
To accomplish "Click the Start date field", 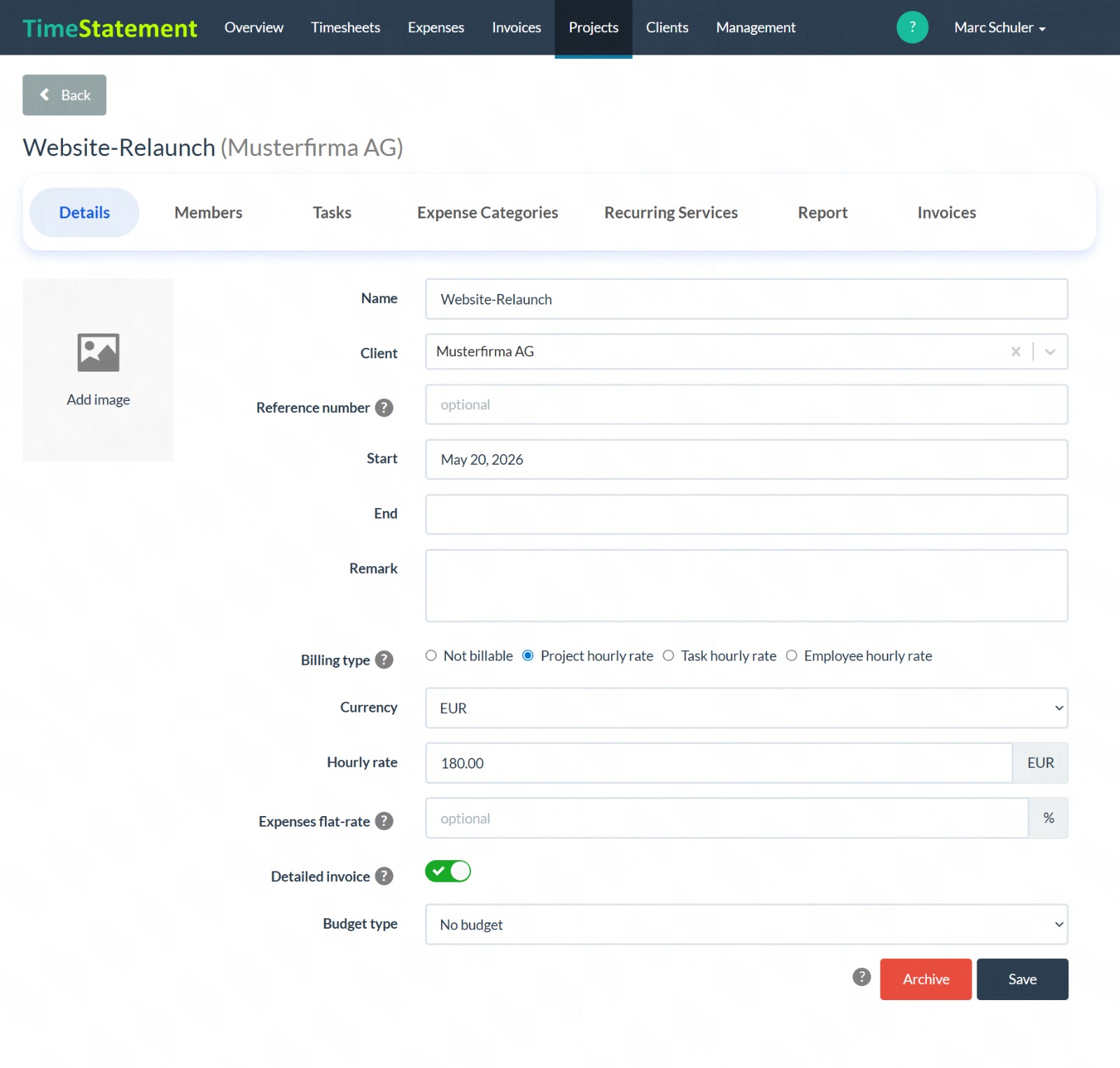I will pyautogui.click(x=746, y=459).
